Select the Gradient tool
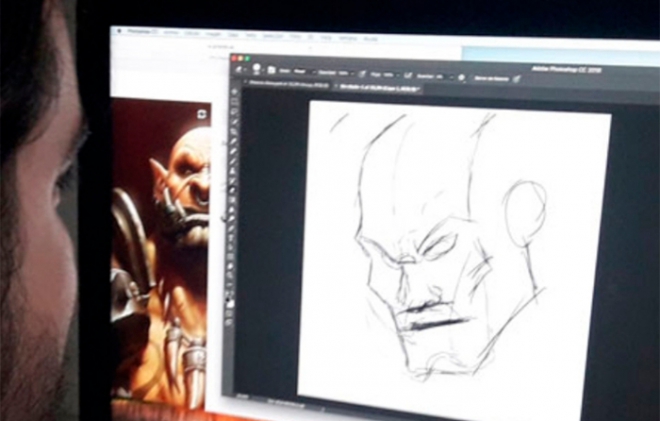Viewport: 660px width, 421px height. tap(232, 200)
